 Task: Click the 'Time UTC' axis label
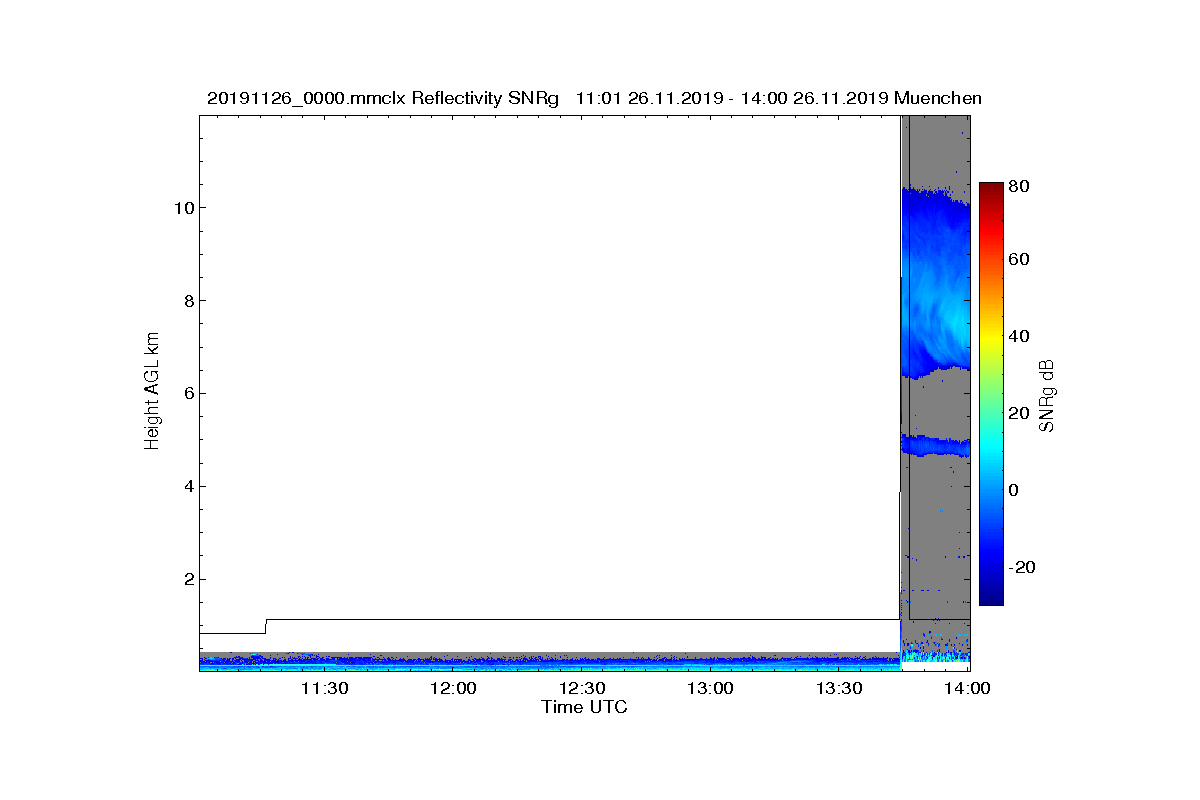pos(585,708)
